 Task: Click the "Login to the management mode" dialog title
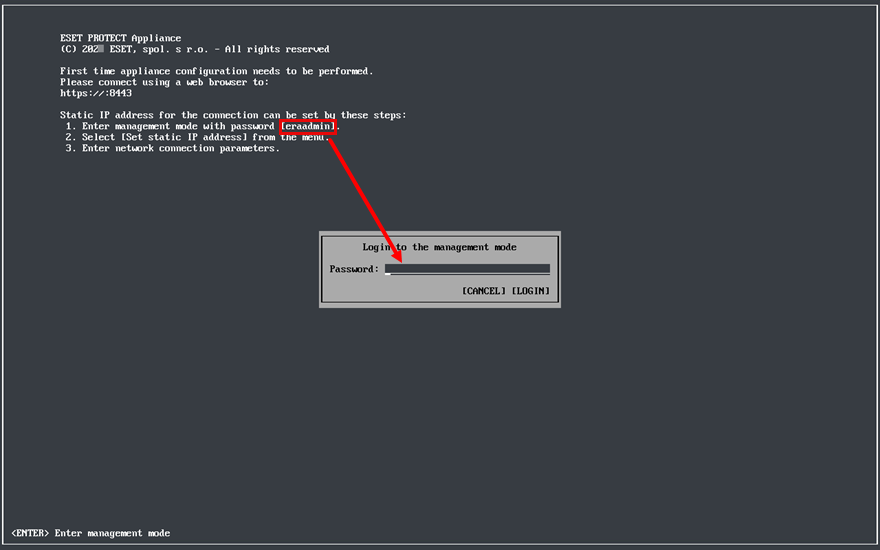(439, 247)
